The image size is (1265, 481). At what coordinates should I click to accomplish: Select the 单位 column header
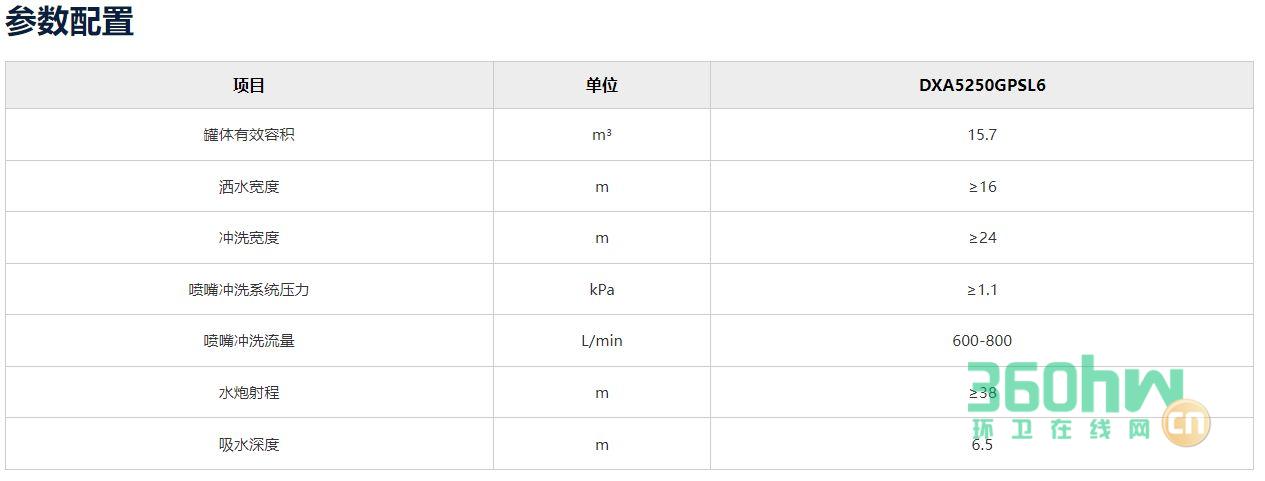coord(602,85)
